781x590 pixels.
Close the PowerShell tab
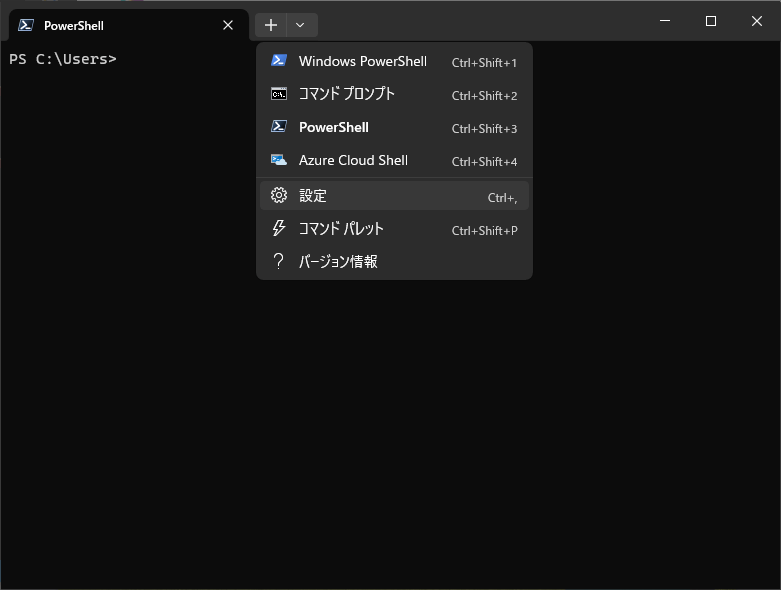coord(228,25)
